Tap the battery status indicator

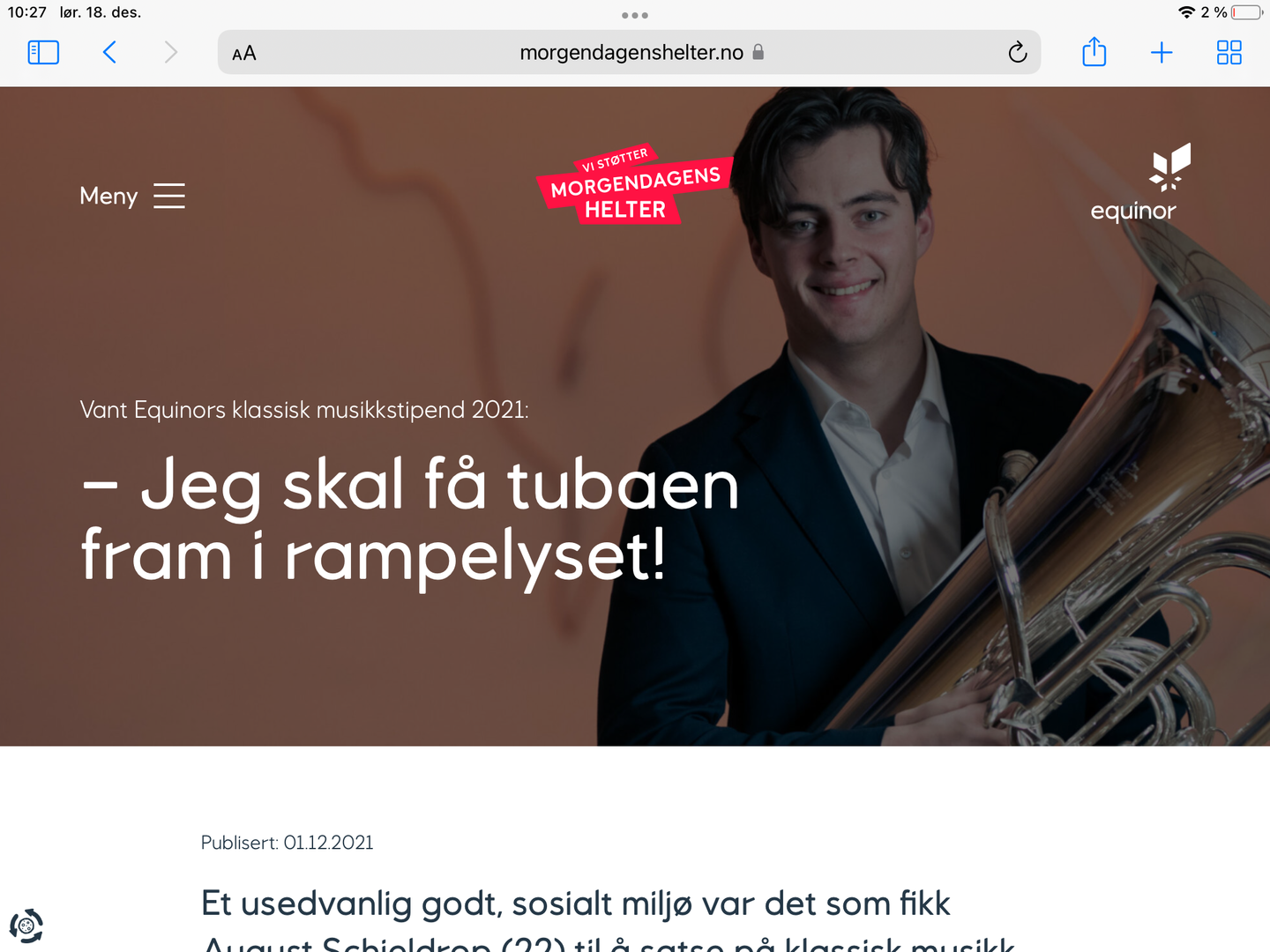tap(1247, 12)
